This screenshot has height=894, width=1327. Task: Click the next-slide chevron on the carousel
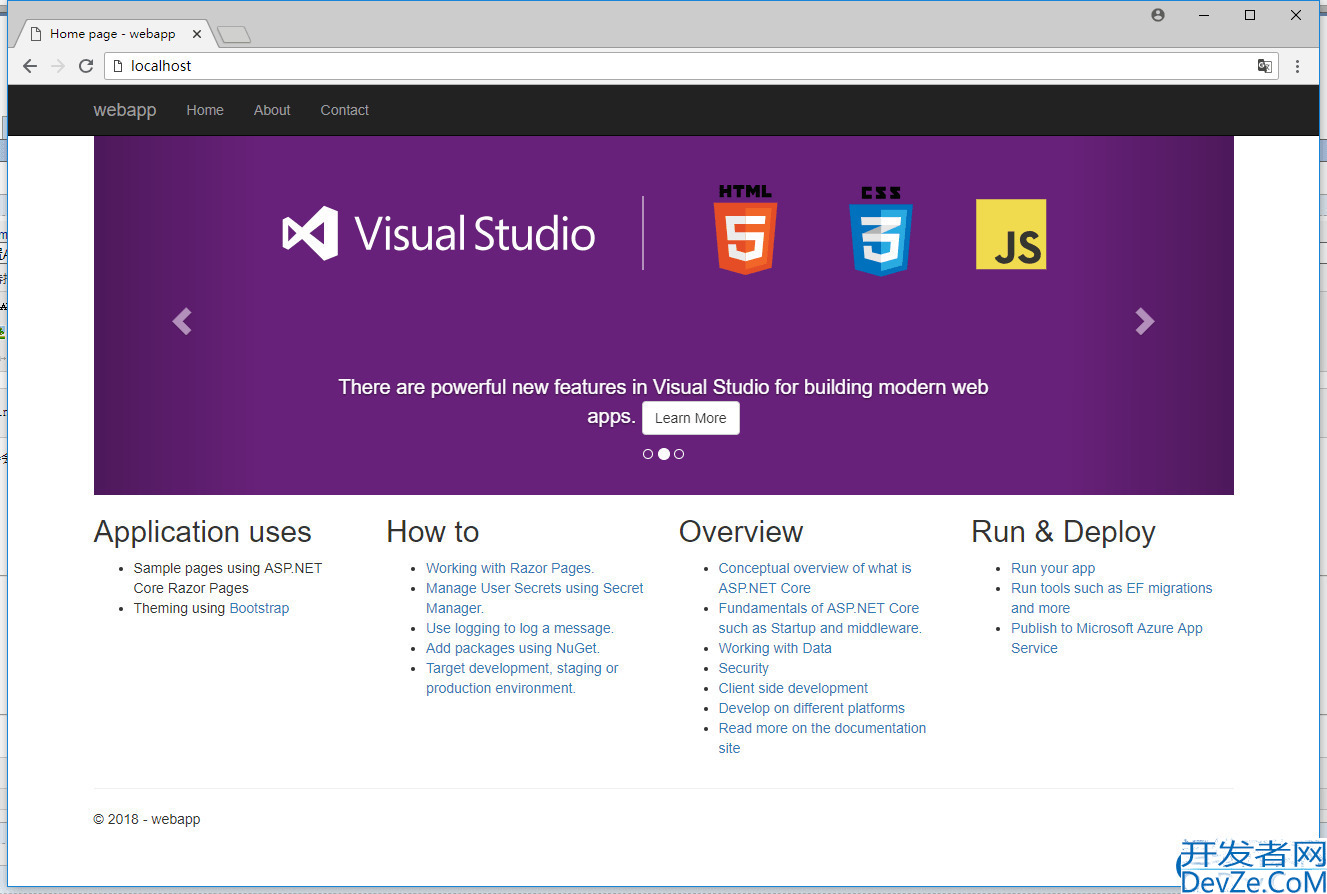[1144, 321]
